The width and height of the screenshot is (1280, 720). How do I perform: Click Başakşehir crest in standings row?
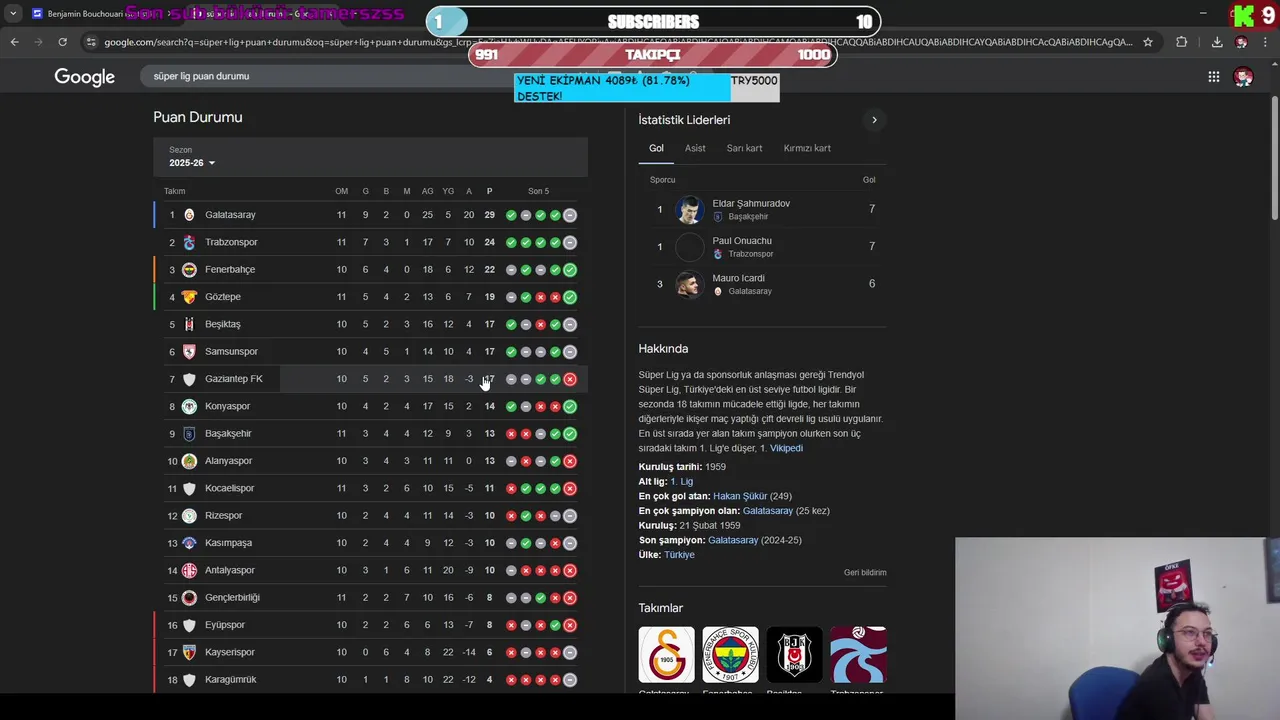pyautogui.click(x=189, y=434)
